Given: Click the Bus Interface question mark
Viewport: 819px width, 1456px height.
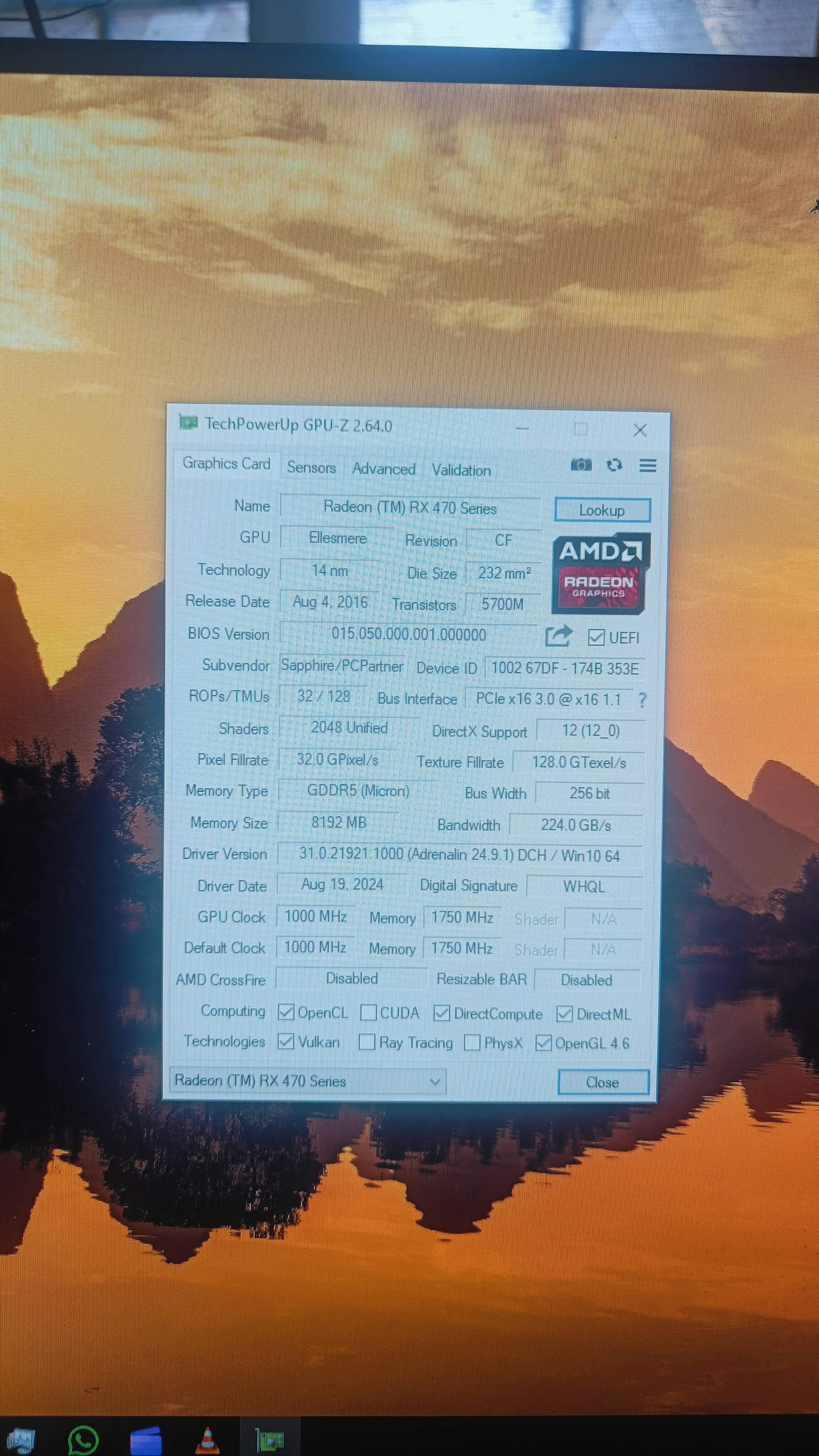Looking at the screenshot, I should (642, 700).
